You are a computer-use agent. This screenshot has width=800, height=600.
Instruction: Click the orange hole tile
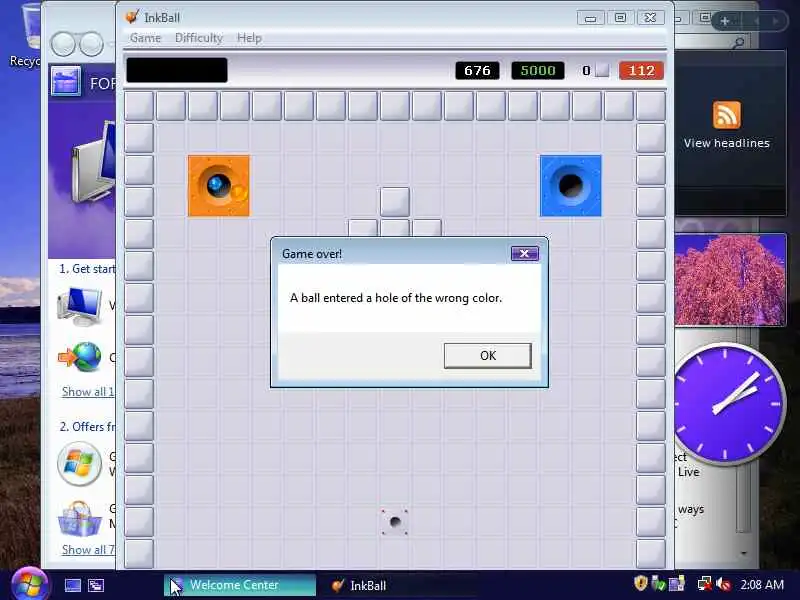coord(219,186)
